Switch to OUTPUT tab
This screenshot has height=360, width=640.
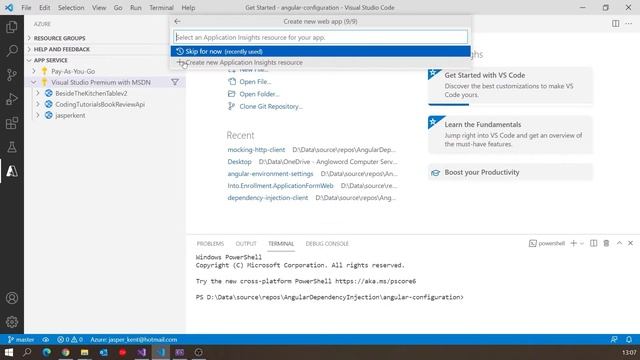(x=246, y=244)
